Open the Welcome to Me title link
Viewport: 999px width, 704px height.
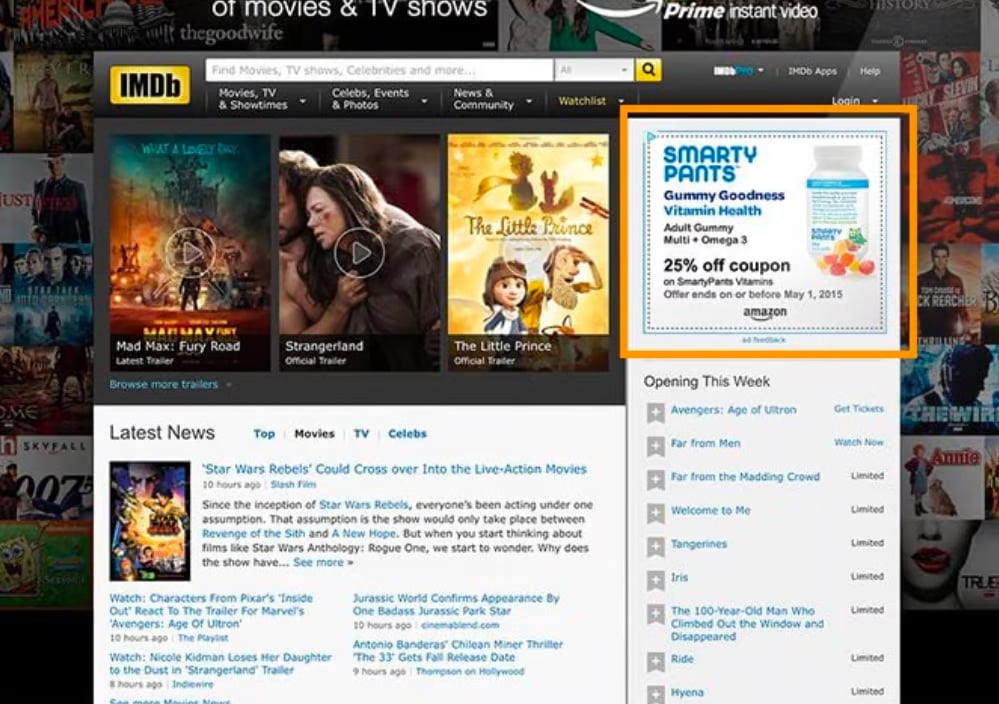click(x=710, y=510)
